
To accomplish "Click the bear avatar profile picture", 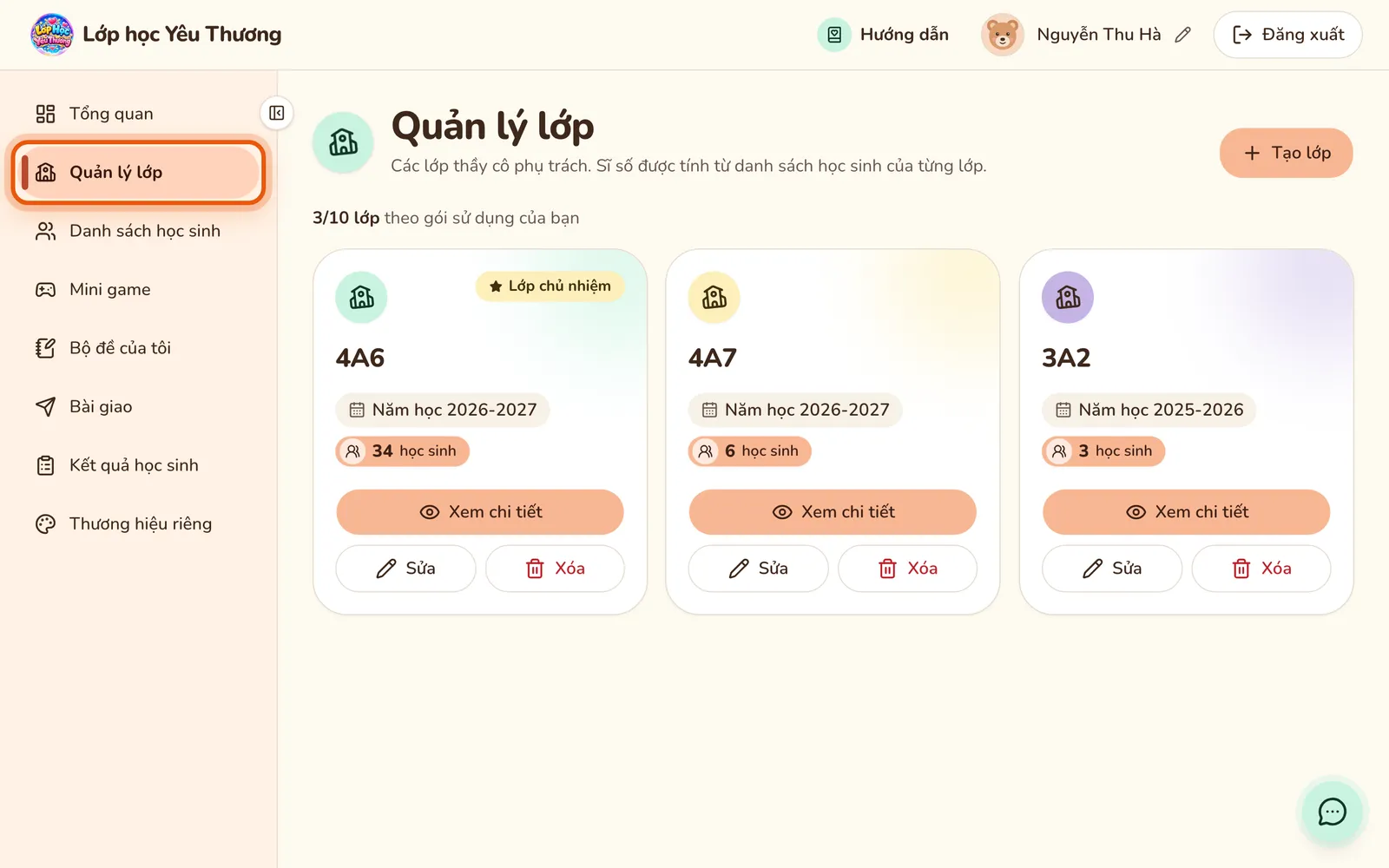I will click(x=1002, y=35).
